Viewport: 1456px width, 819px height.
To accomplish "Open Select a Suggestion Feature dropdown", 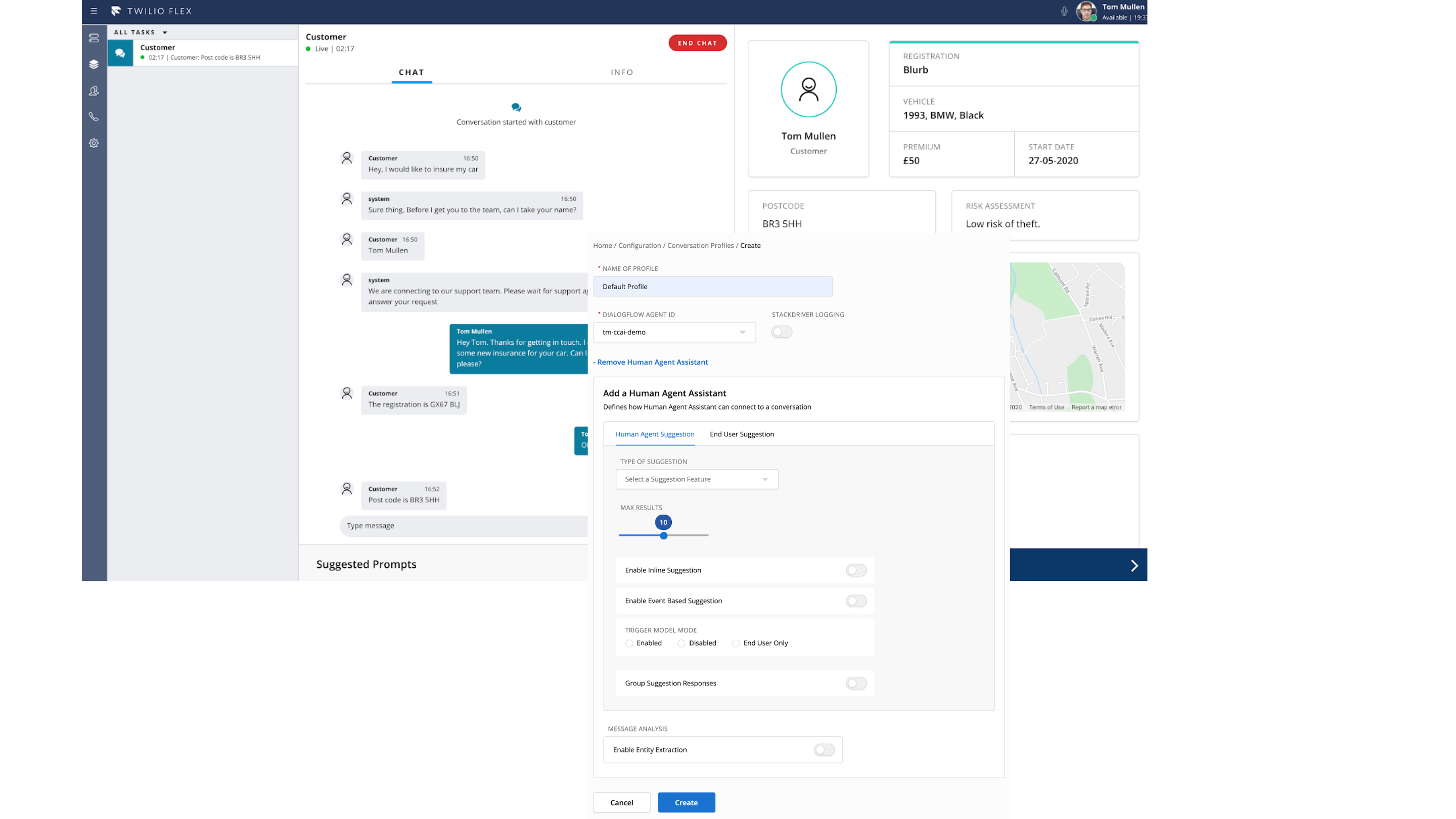I will click(x=697, y=479).
